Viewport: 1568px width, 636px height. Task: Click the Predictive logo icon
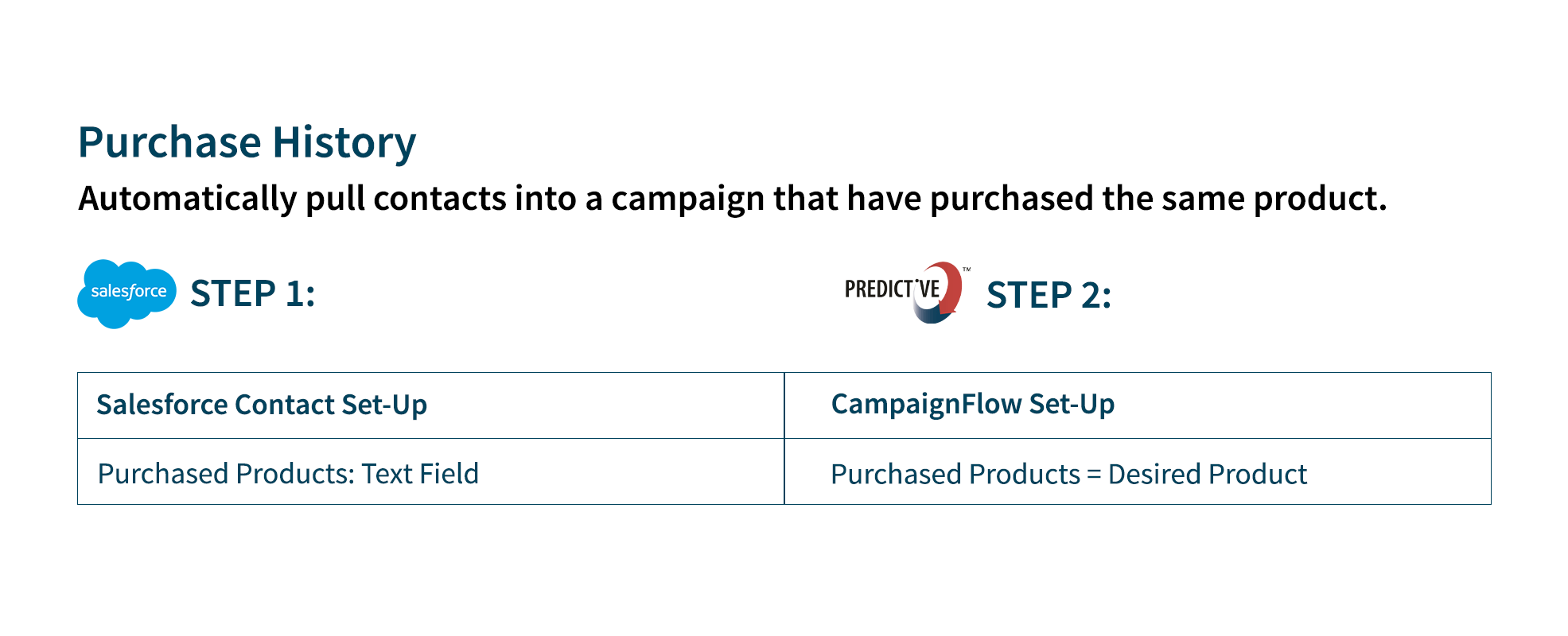tap(907, 292)
